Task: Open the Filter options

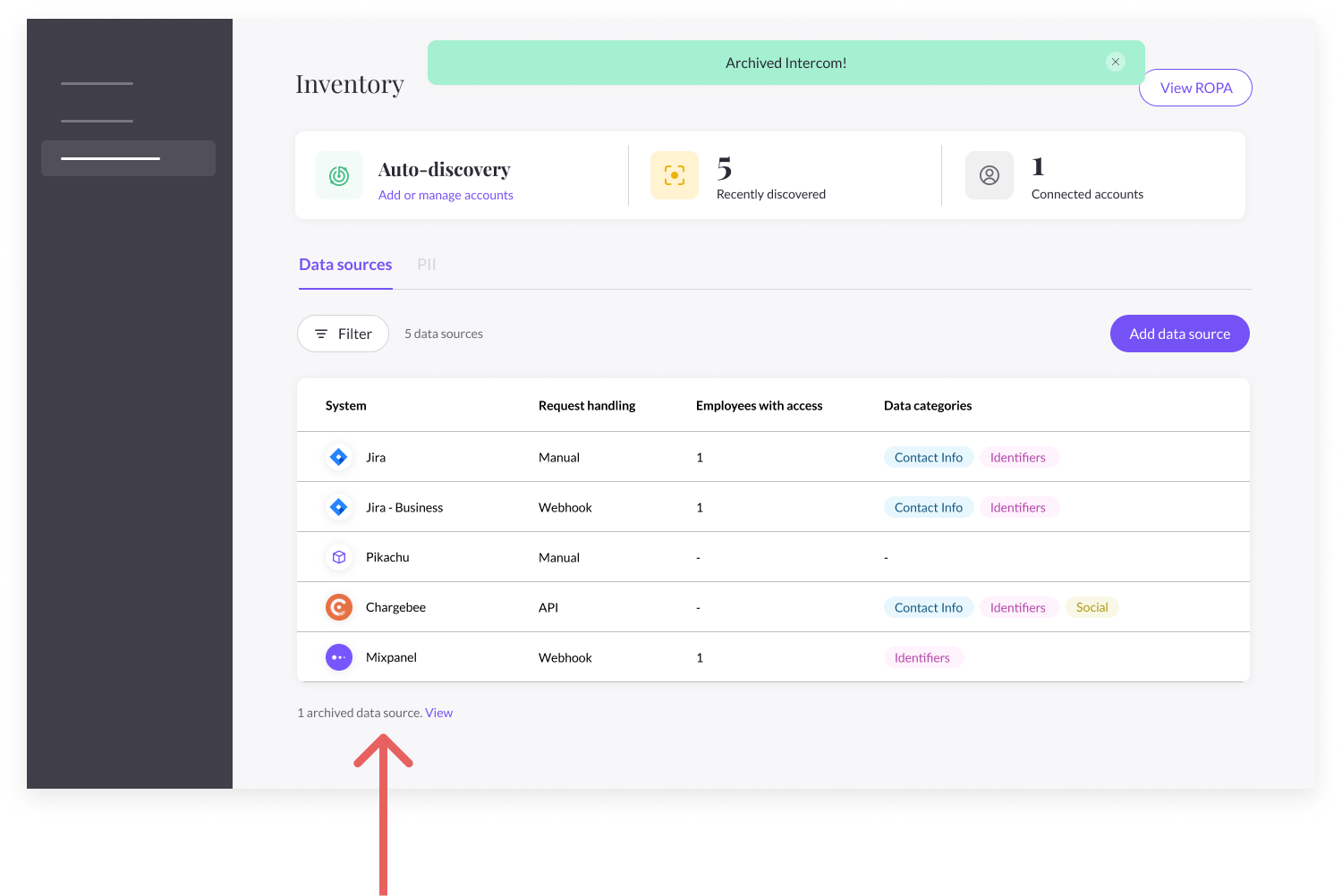Action: [x=343, y=334]
